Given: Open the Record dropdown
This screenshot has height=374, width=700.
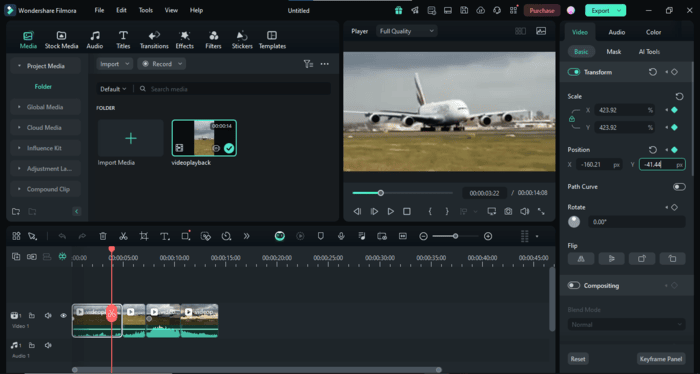Looking at the screenshot, I should [x=162, y=64].
